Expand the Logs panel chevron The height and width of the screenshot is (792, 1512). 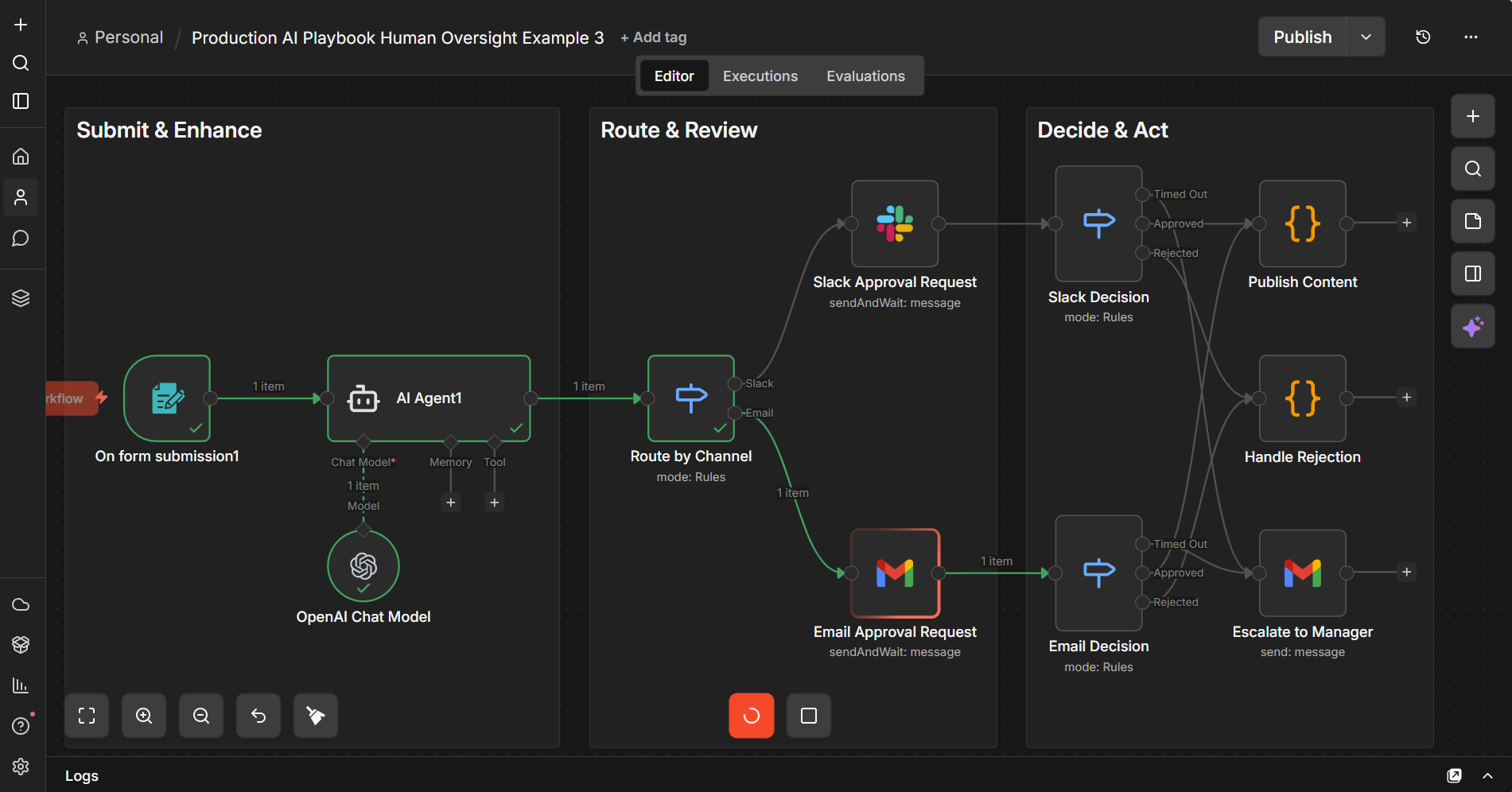pyautogui.click(x=1487, y=775)
